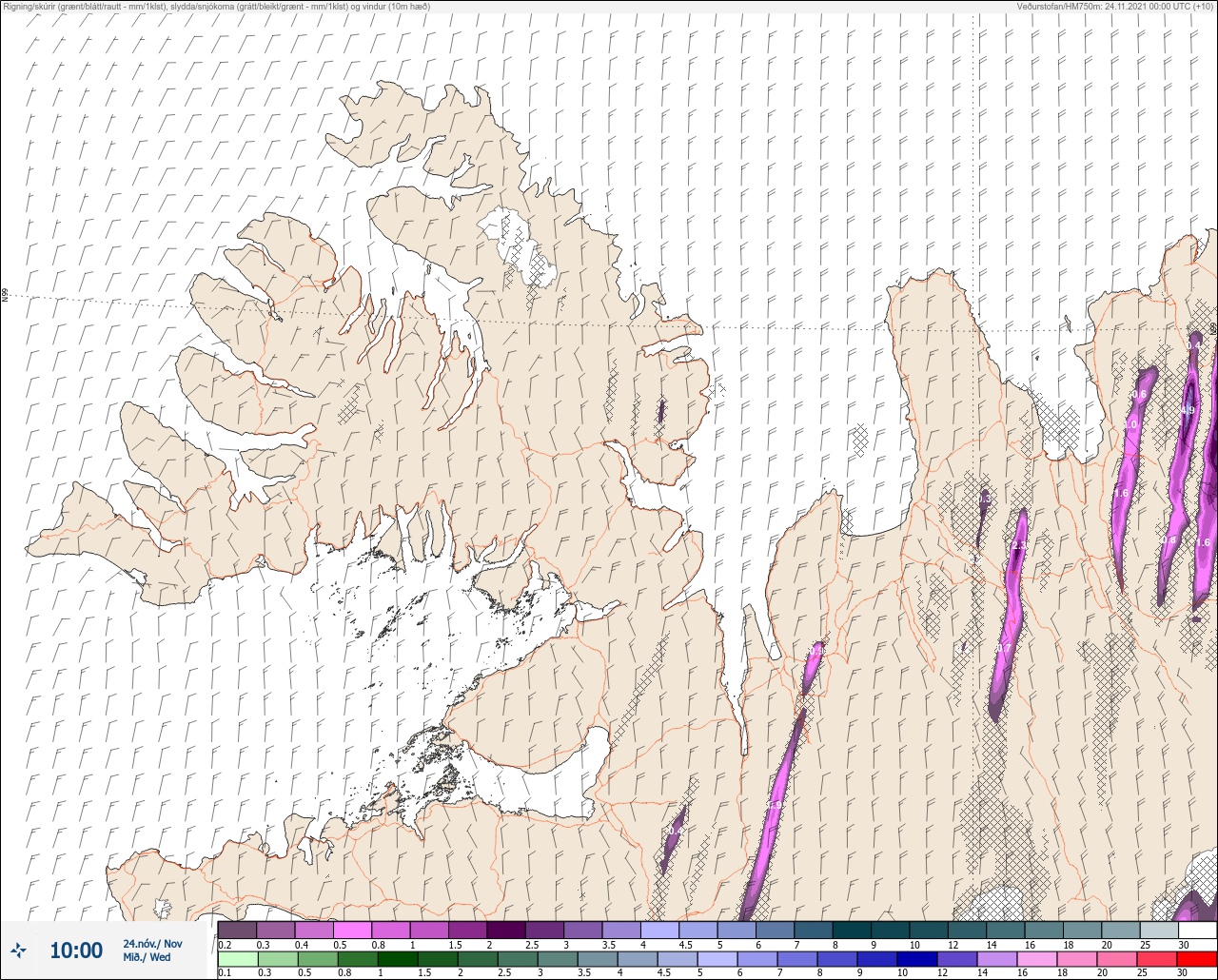Pick the pale green 0.1 swatch in rain scale
1218x980 pixels.
(238, 958)
